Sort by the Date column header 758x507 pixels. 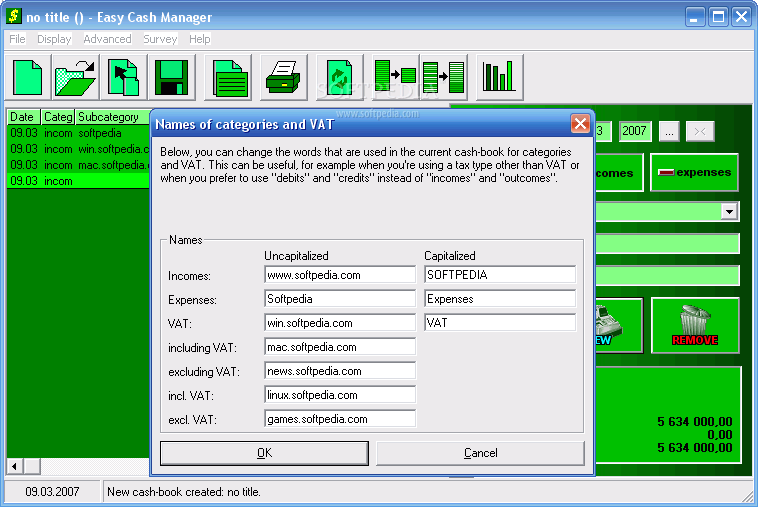(x=23, y=117)
